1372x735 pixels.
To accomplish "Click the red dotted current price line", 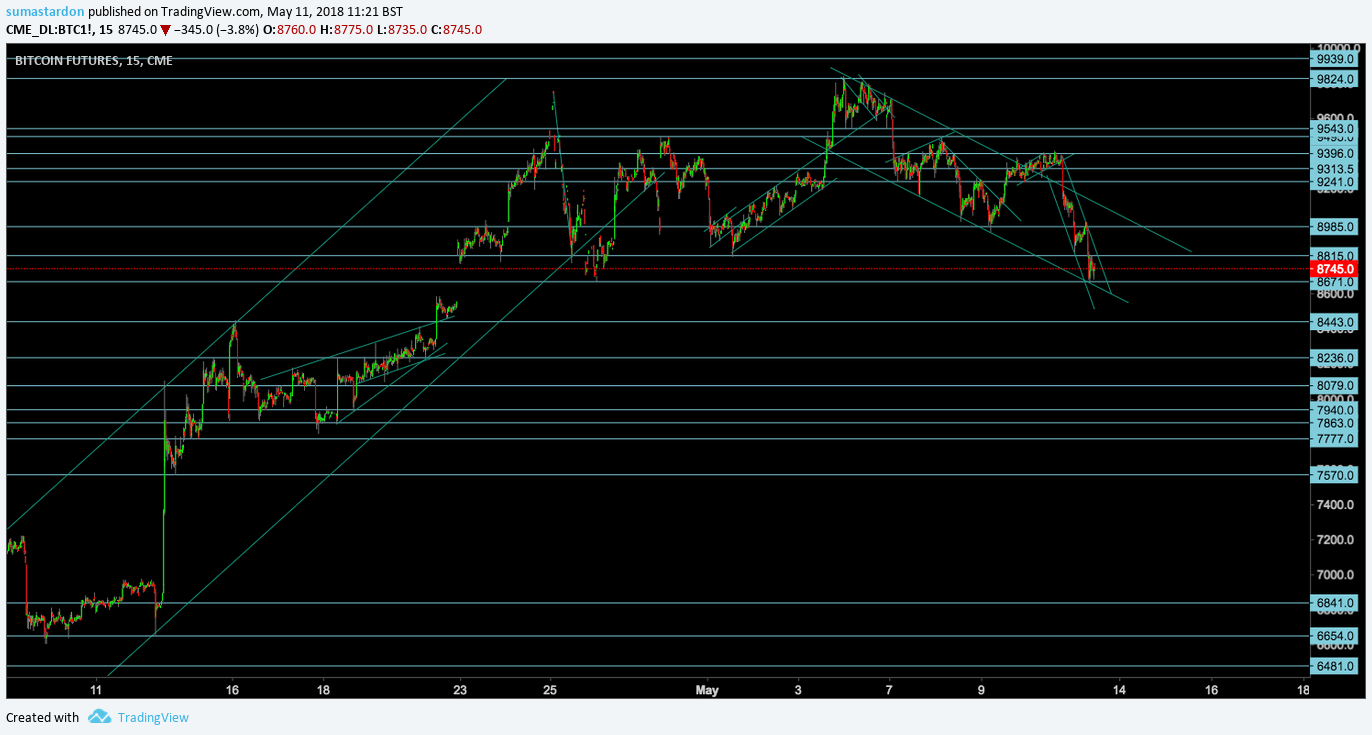I will pos(657,269).
